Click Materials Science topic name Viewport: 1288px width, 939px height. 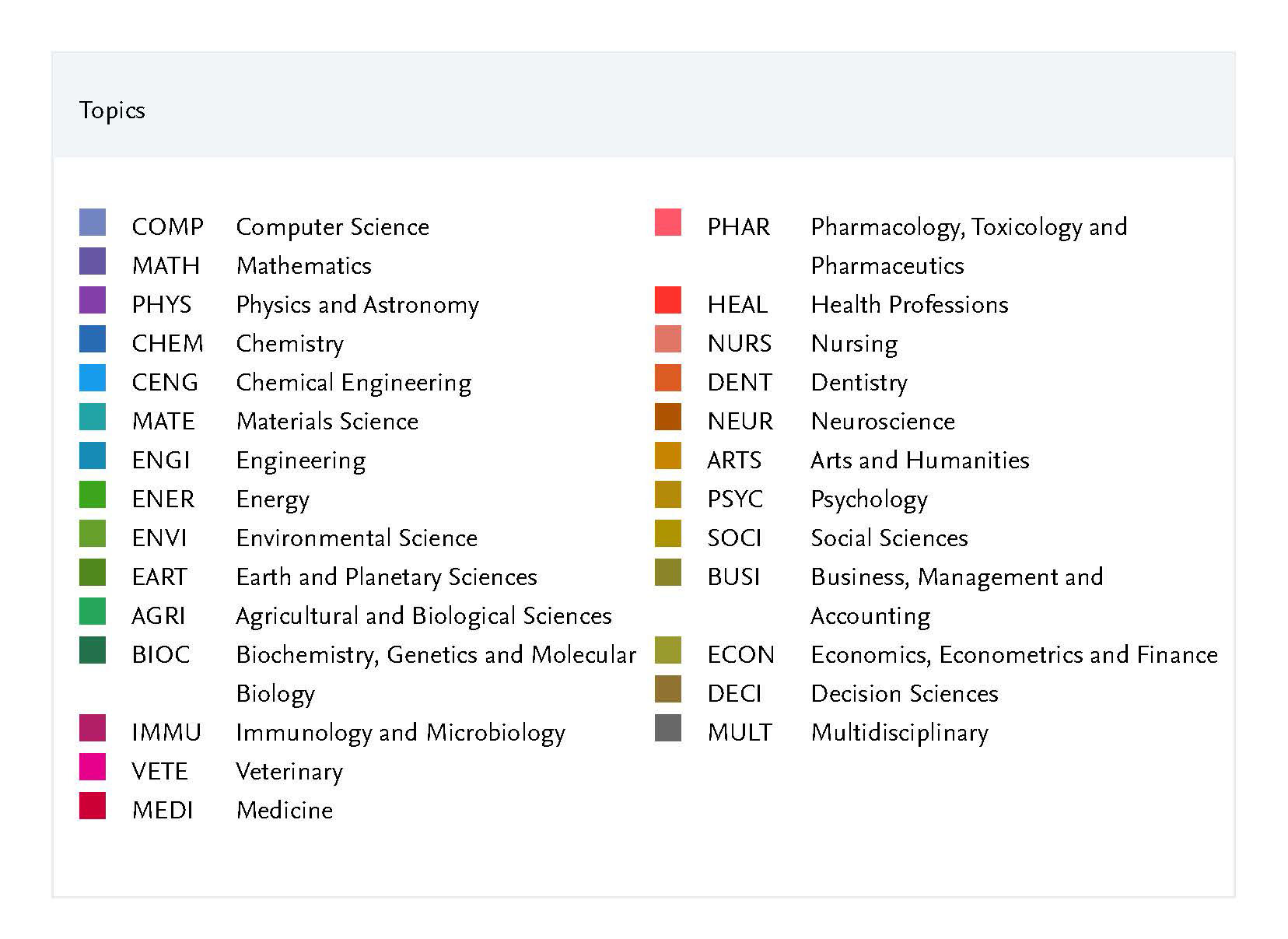click(327, 422)
